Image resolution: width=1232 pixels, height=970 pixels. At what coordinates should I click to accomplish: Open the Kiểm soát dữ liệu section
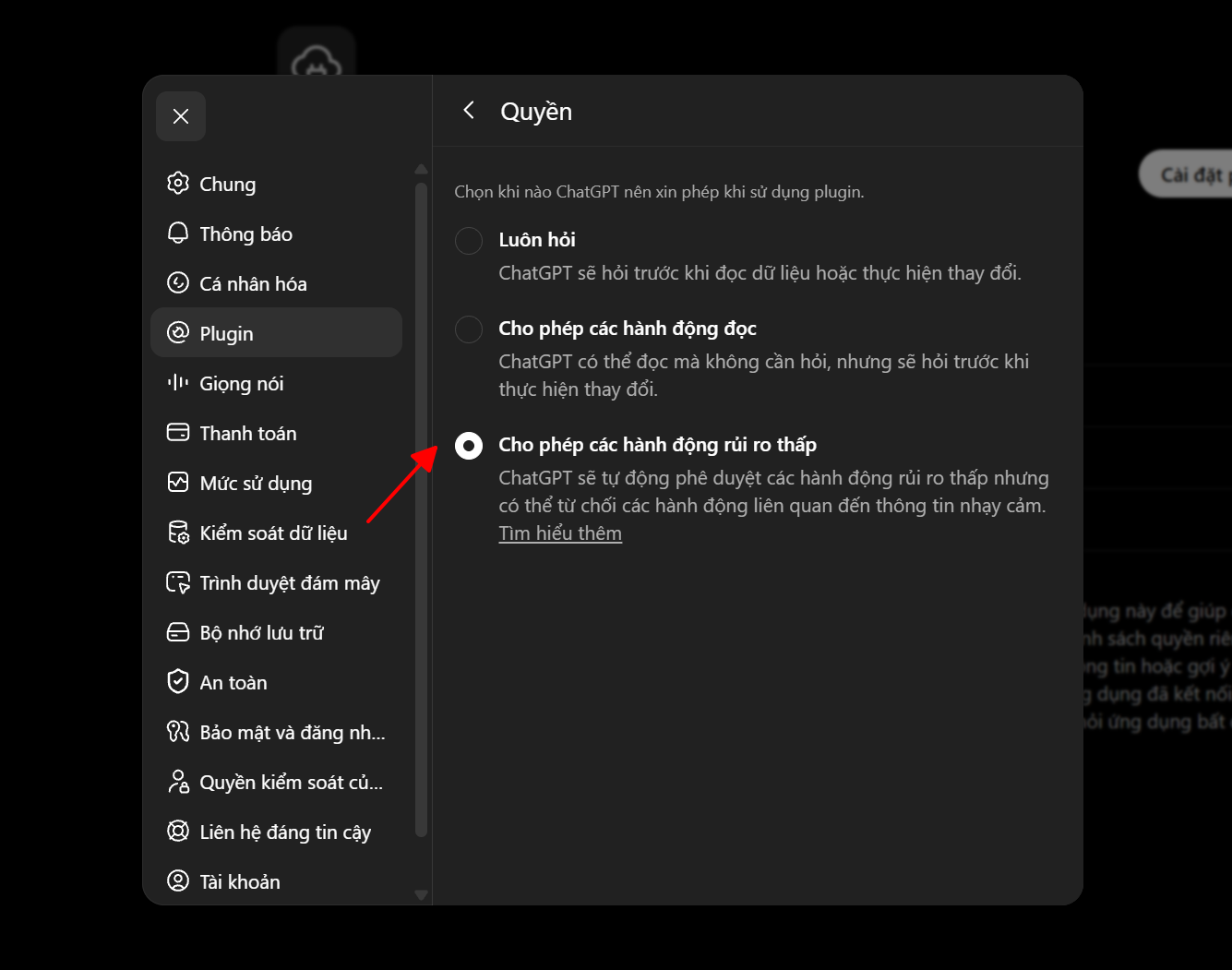[276, 533]
